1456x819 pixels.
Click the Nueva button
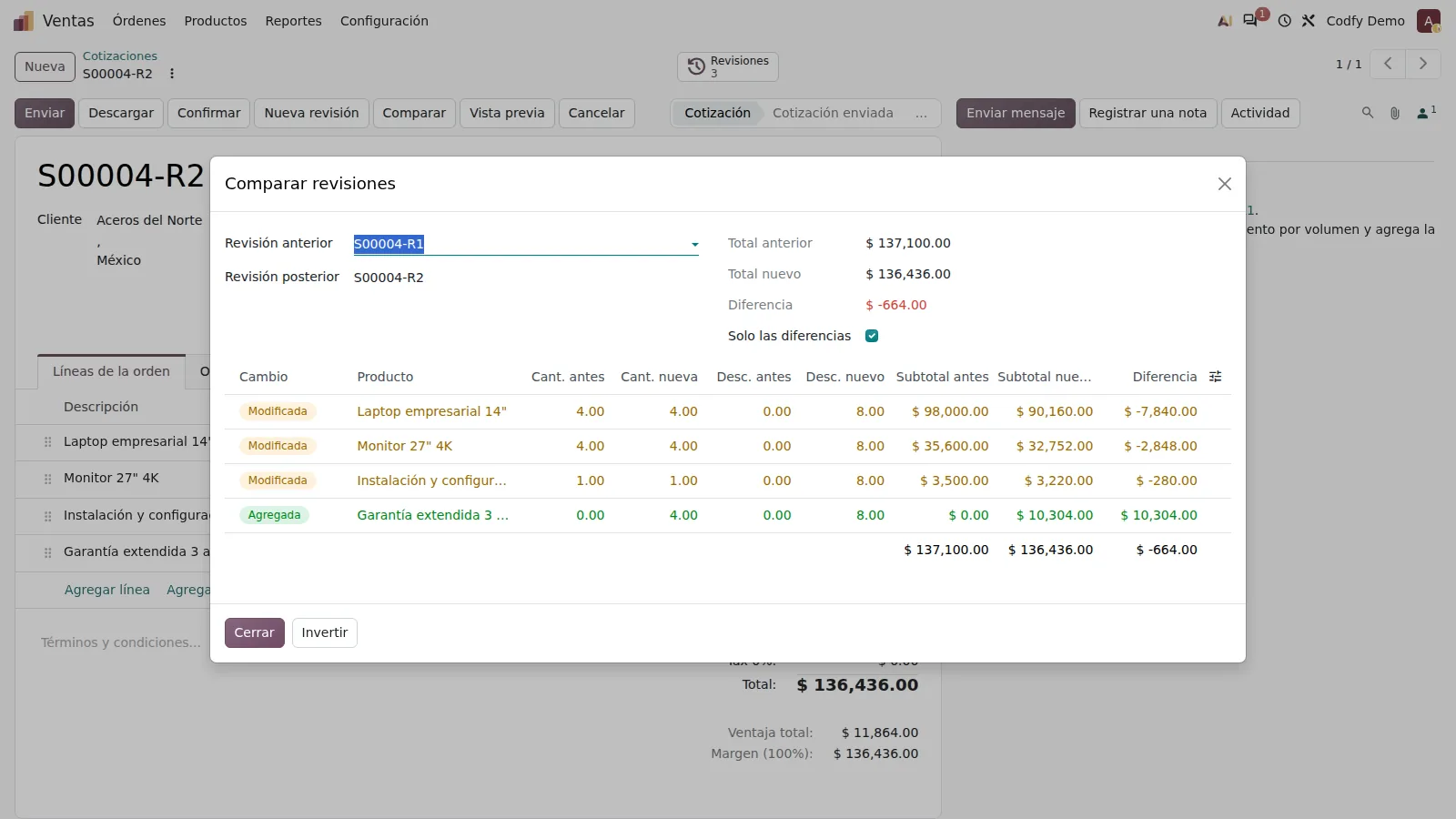click(x=45, y=66)
